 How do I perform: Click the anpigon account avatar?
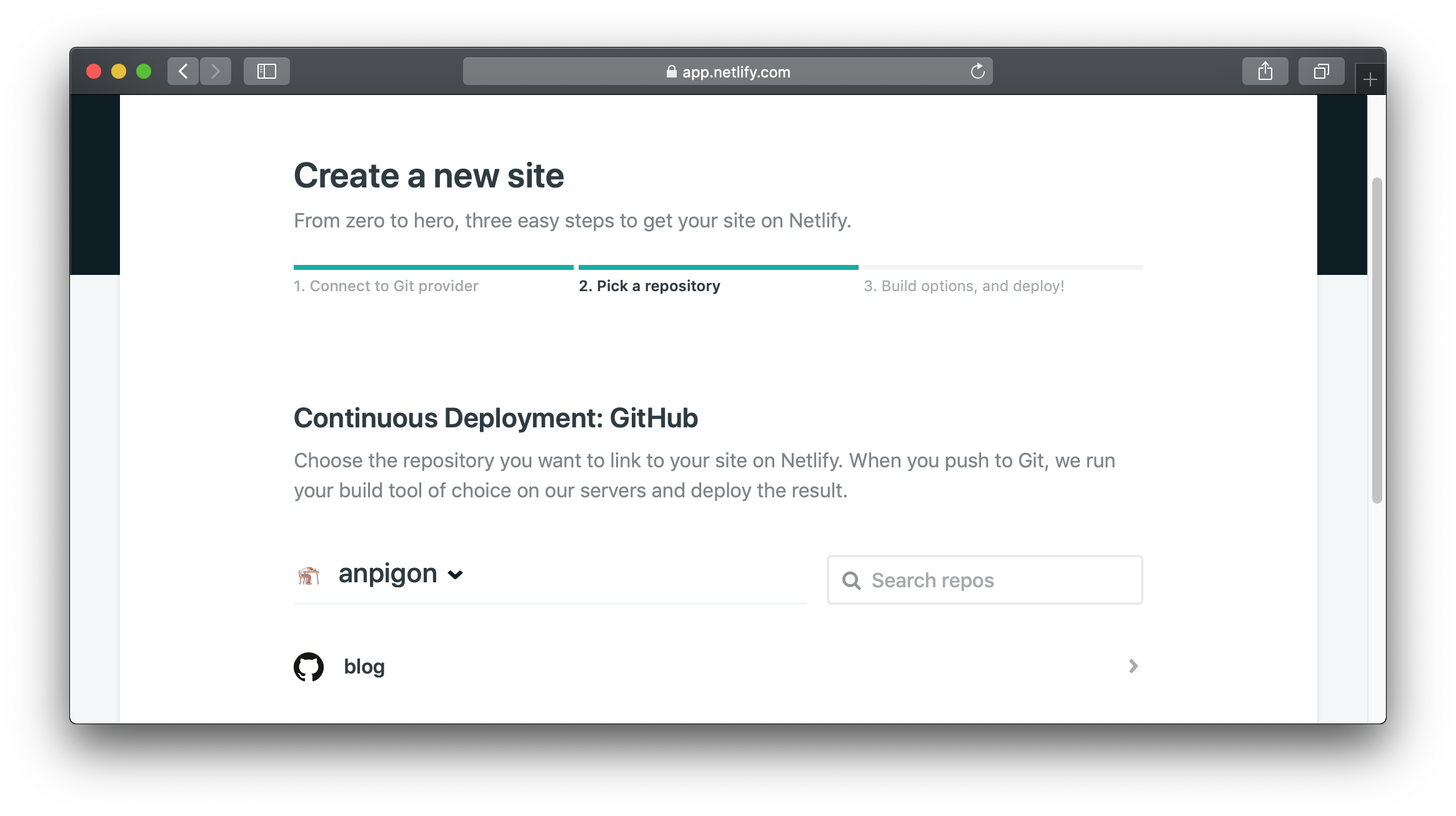point(309,575)
